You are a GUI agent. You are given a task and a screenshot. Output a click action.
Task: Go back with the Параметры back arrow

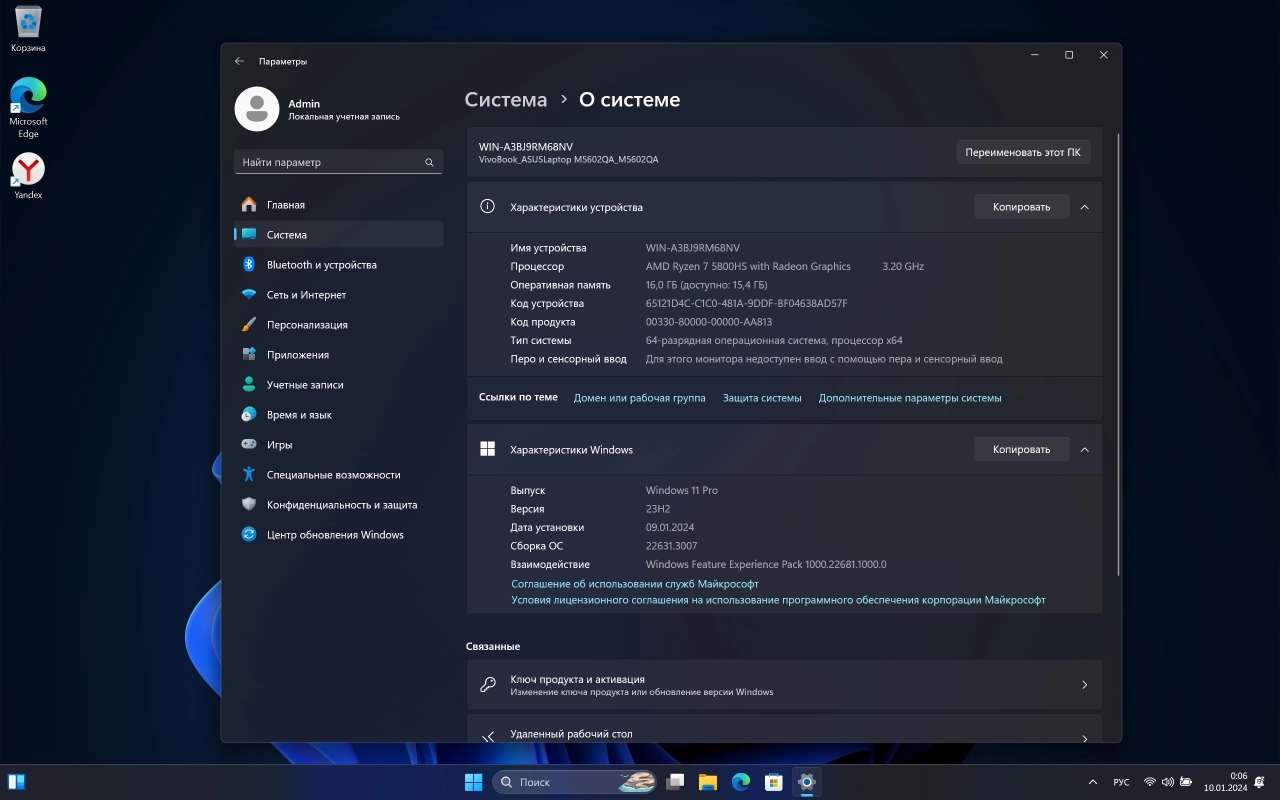[x=239, y=61]
